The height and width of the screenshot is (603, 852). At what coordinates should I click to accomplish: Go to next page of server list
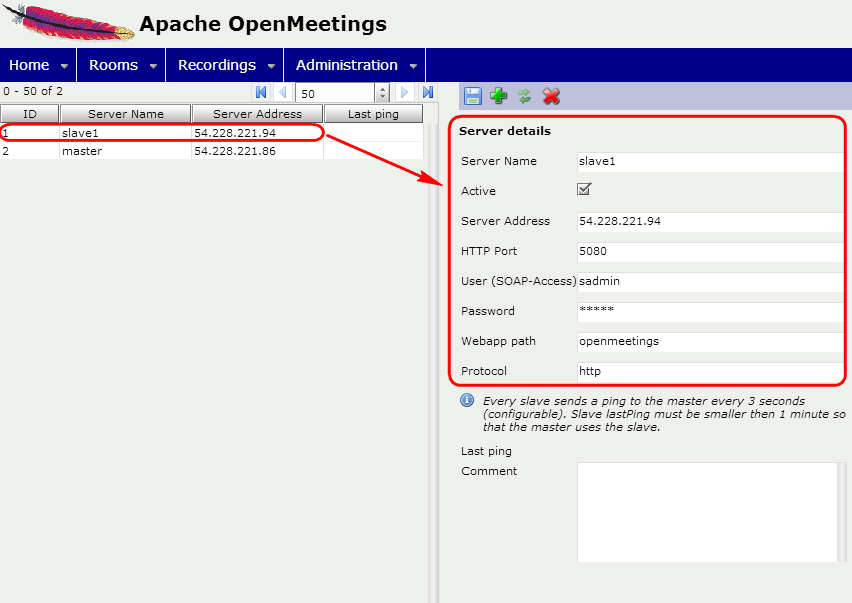coord(405,92)
